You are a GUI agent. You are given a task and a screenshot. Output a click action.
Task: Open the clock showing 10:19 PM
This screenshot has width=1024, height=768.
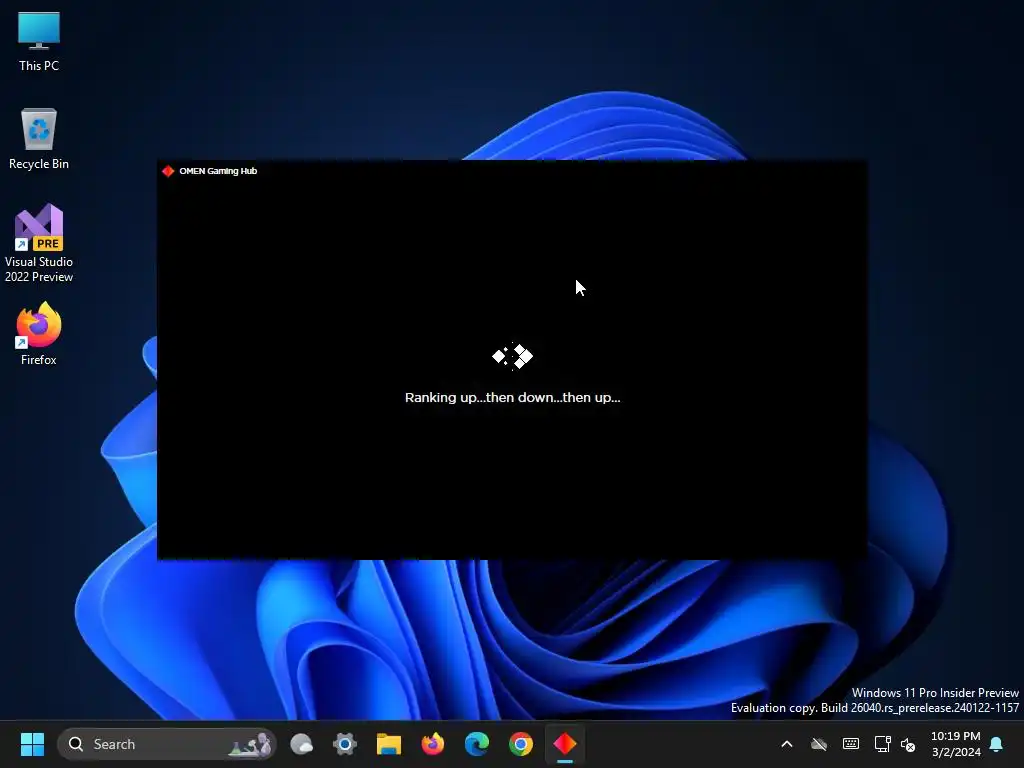point(955,744)
